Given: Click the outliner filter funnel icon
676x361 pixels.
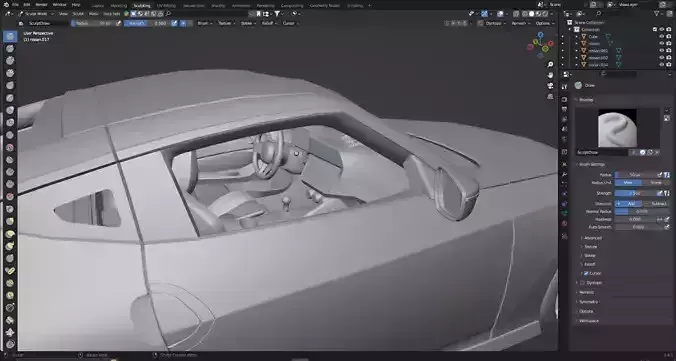Looking at the screenshot, I should (657, 14).
